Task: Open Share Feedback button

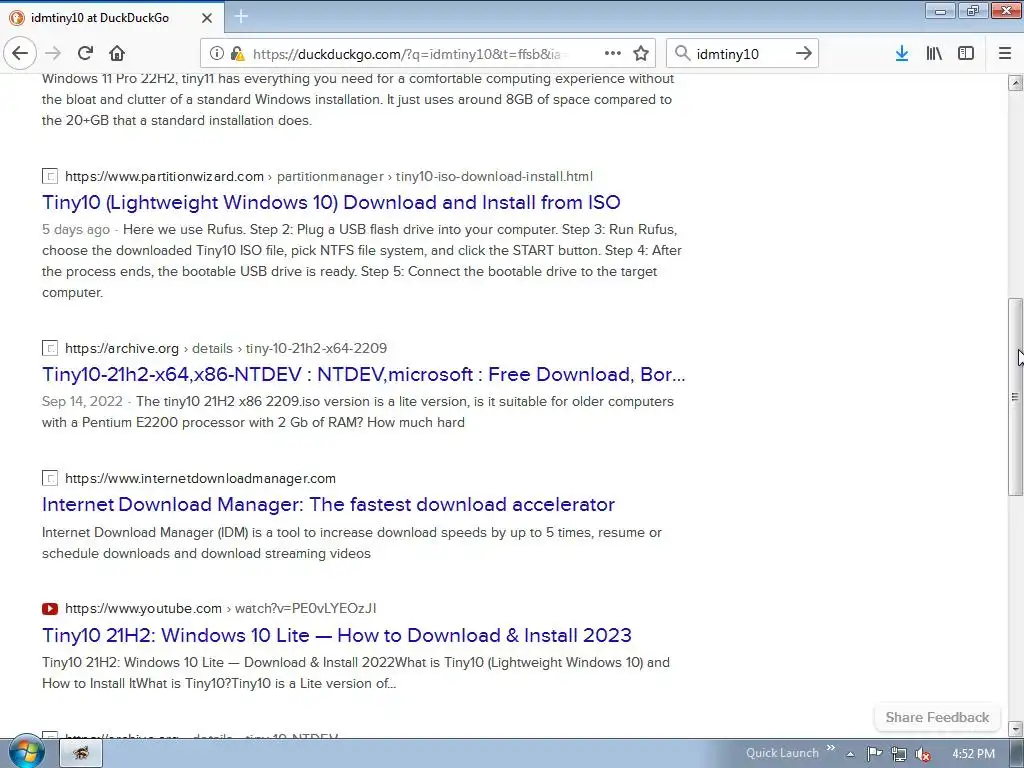Action: pyautogui.click(x=937, y=717)
